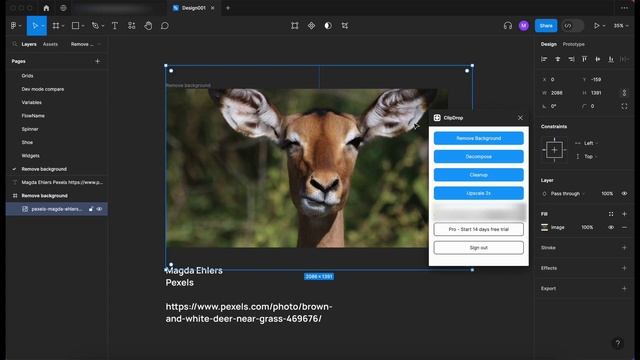The image size is (640, 360).
Task: Click ClipDrop Upscale 2x button
Action: point(478,193)
